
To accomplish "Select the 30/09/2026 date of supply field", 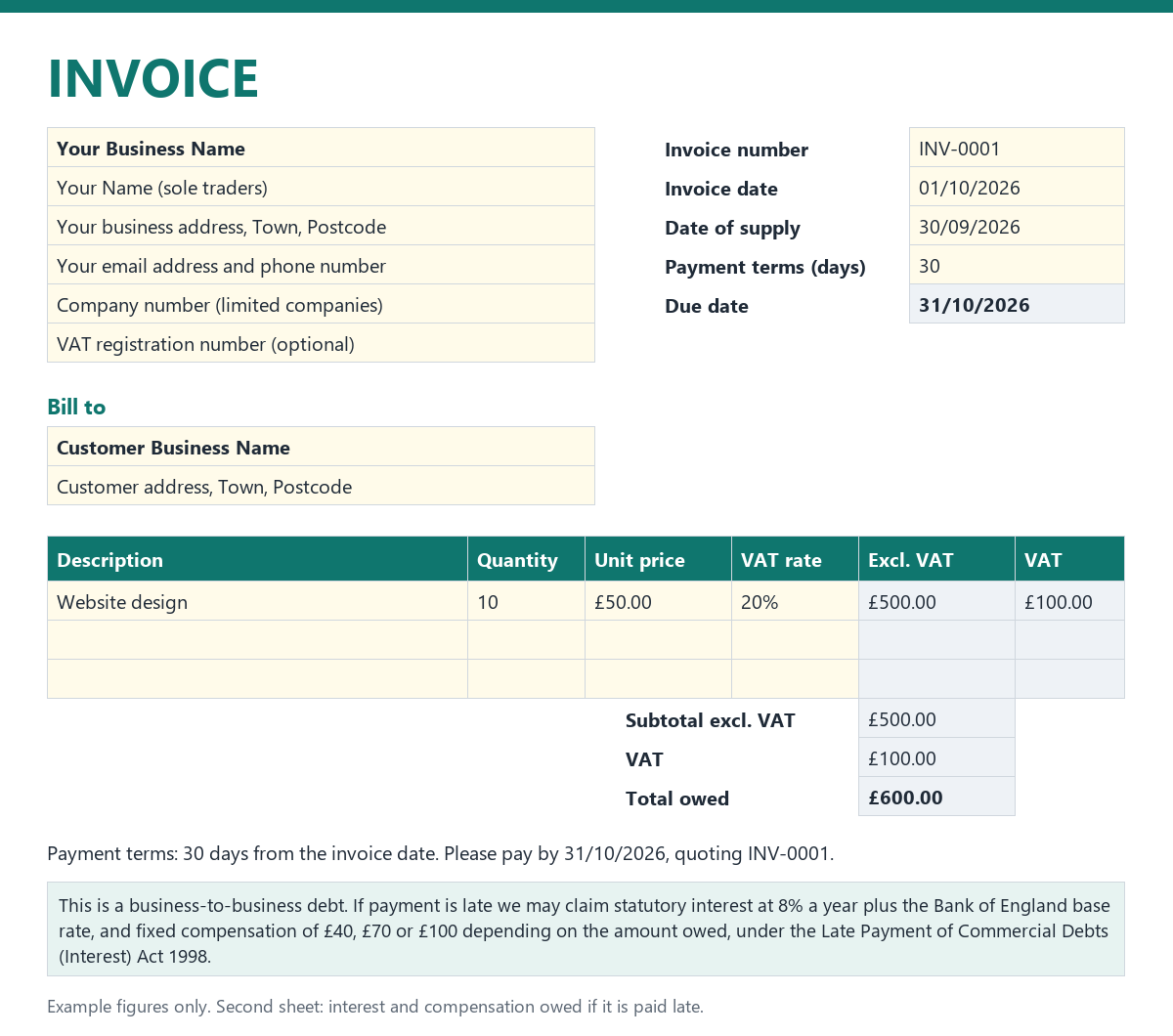I will pos(1017,226).
